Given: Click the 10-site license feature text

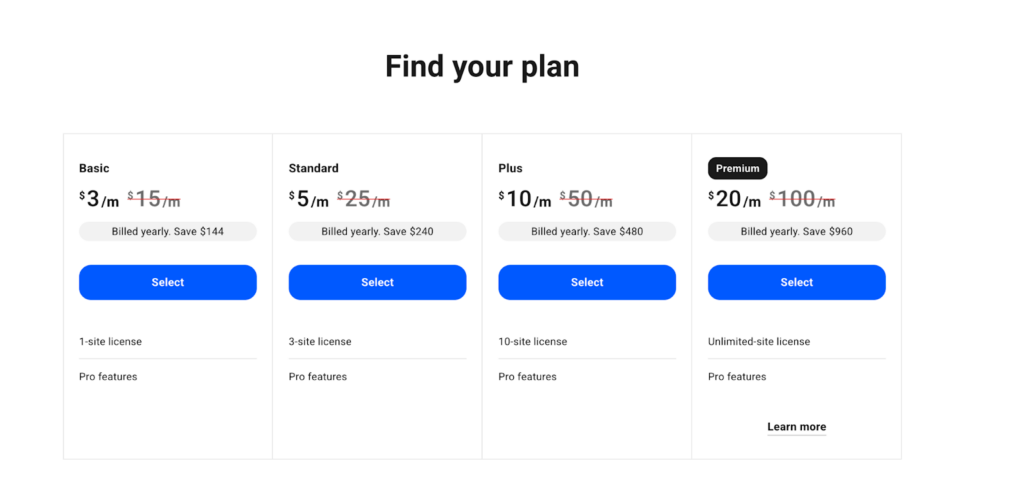Looking at the screenshot, I should coord(533,342).
